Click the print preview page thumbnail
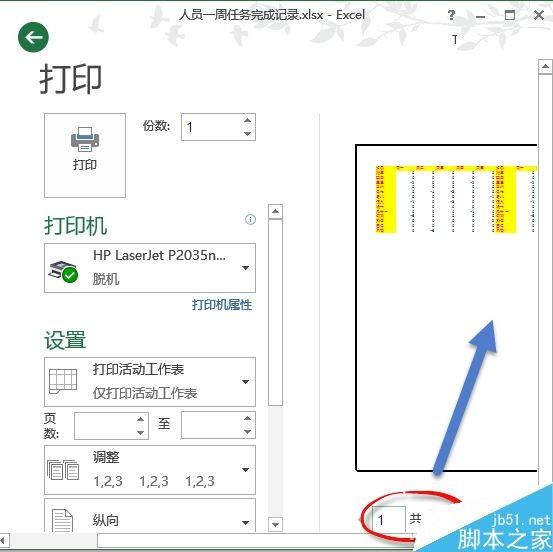 coord(446,308)
